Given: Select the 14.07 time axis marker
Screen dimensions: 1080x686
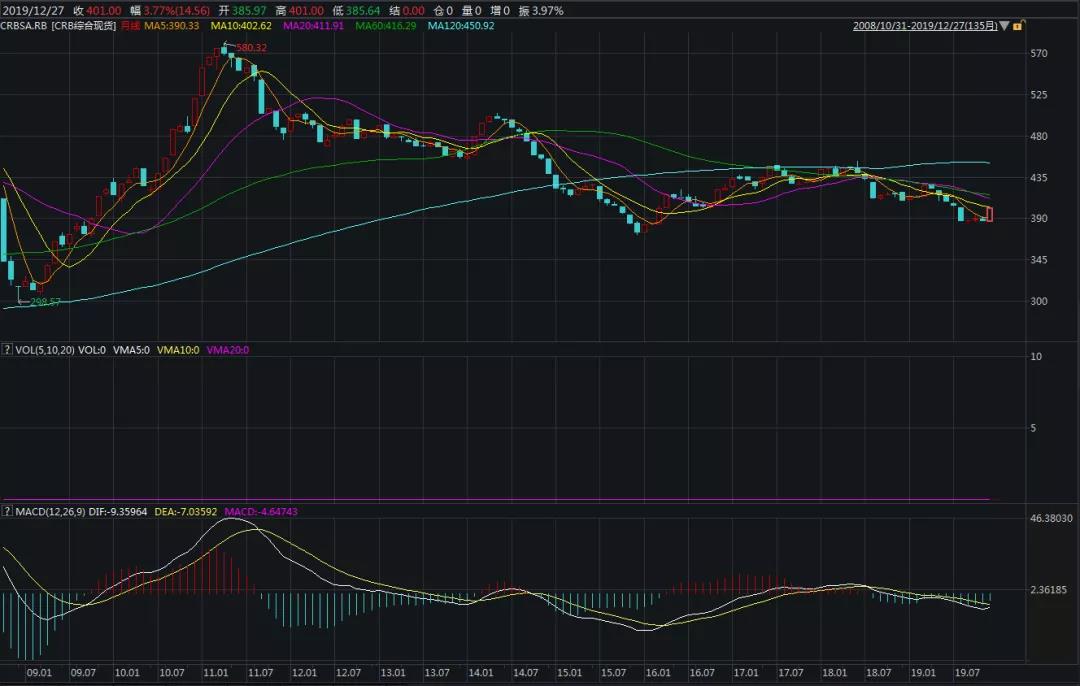Looking at the screenshot, I should tap(526, 672).
